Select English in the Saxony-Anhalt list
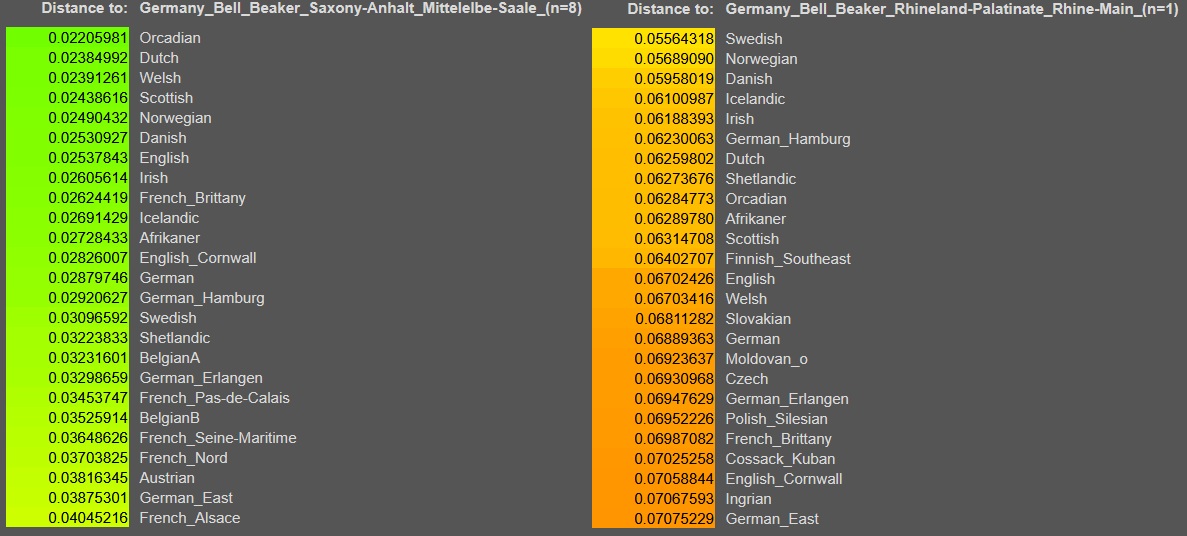The height and width of the screenshot is (536, 1187). click(x=164, y=158)
